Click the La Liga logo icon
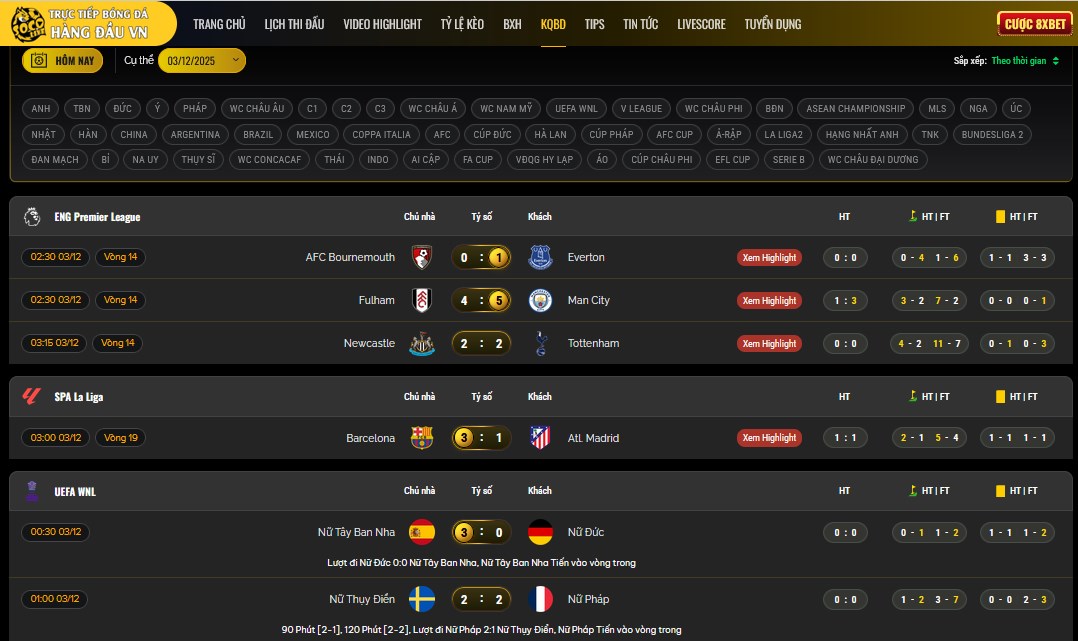 point(31,396)
